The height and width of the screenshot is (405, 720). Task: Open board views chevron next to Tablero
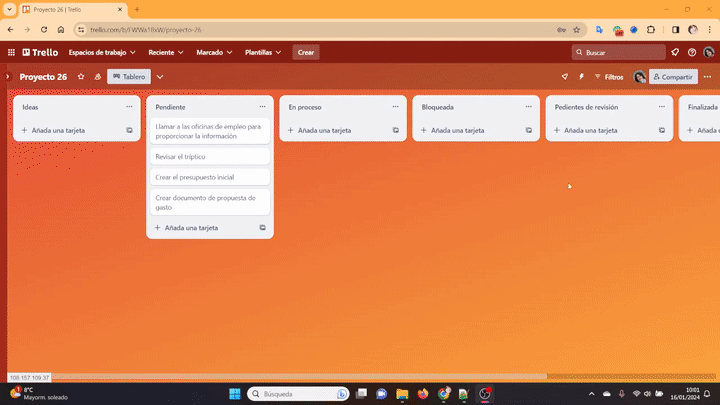tap(160, 77)
